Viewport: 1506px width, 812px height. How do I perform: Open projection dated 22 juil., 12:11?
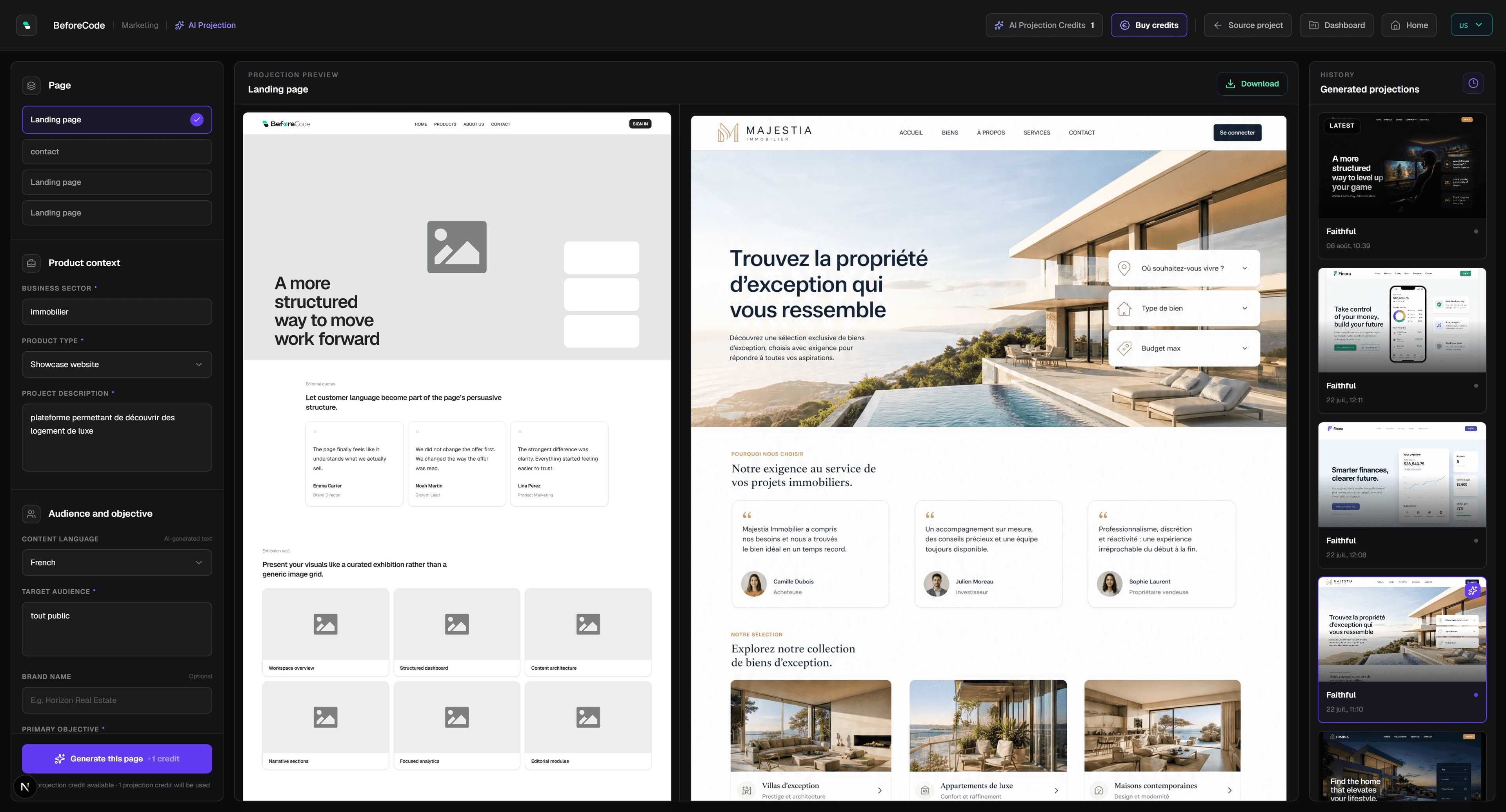point(1402,340)
